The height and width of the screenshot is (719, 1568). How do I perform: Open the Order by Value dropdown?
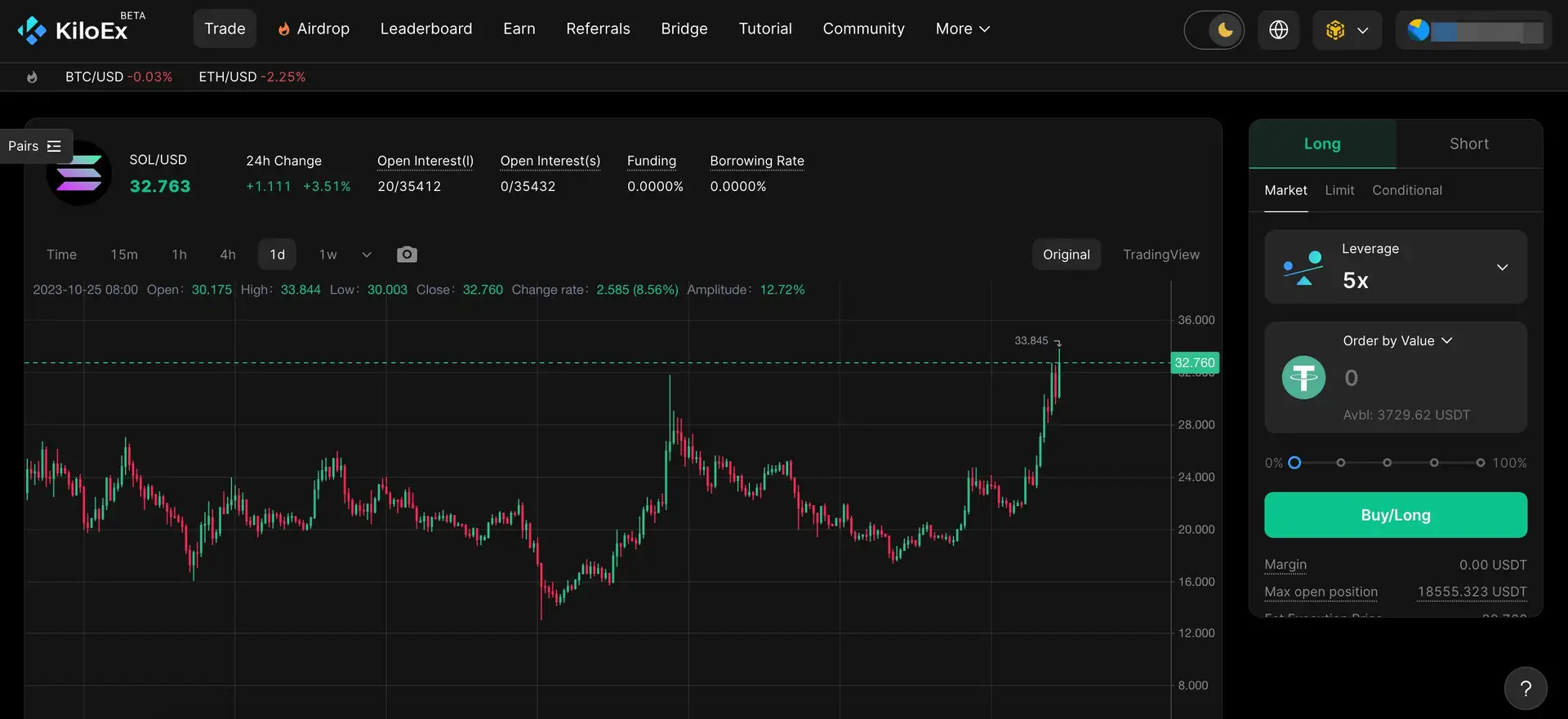[1397, 341]
